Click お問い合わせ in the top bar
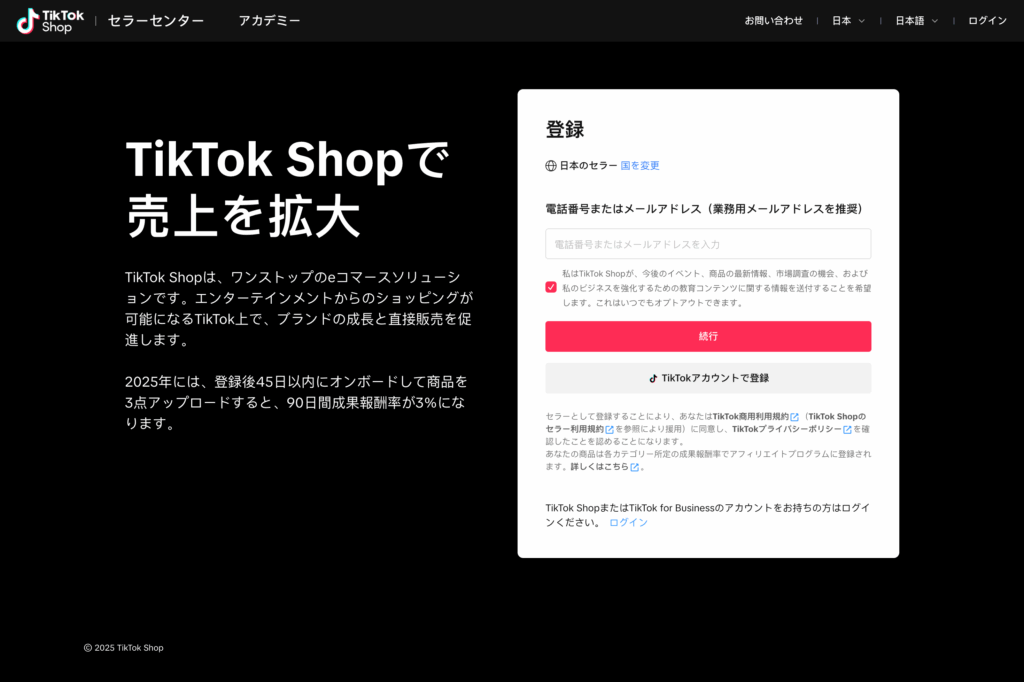 [773, 21]
